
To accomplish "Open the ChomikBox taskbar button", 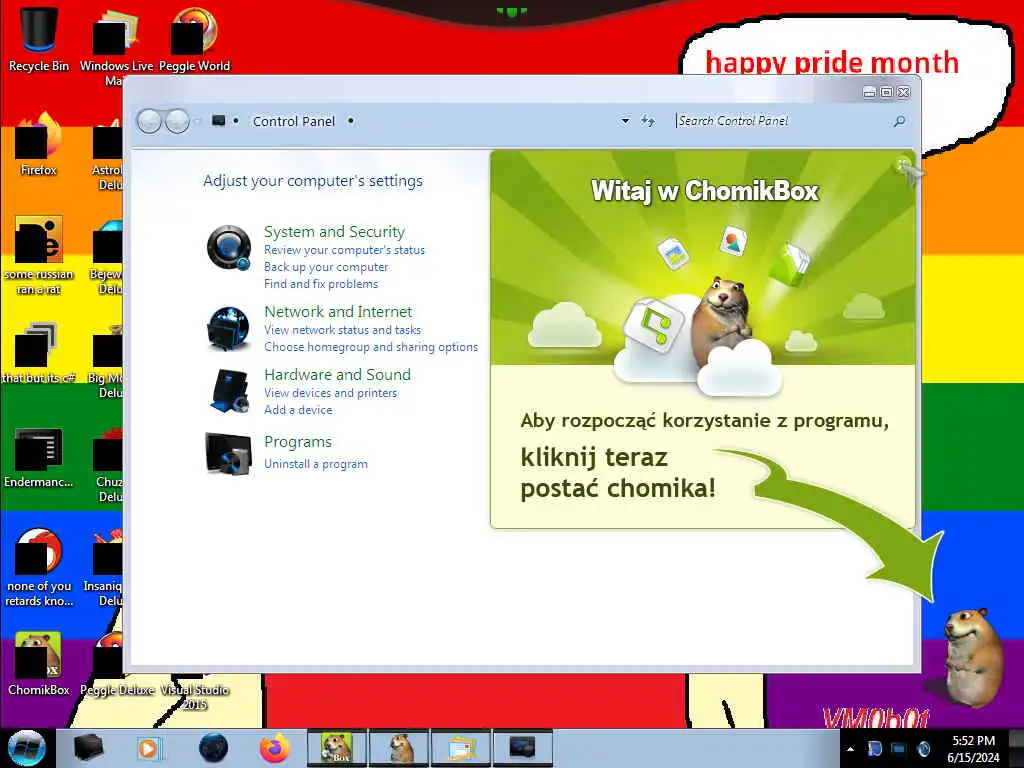I will coord(336,748).
